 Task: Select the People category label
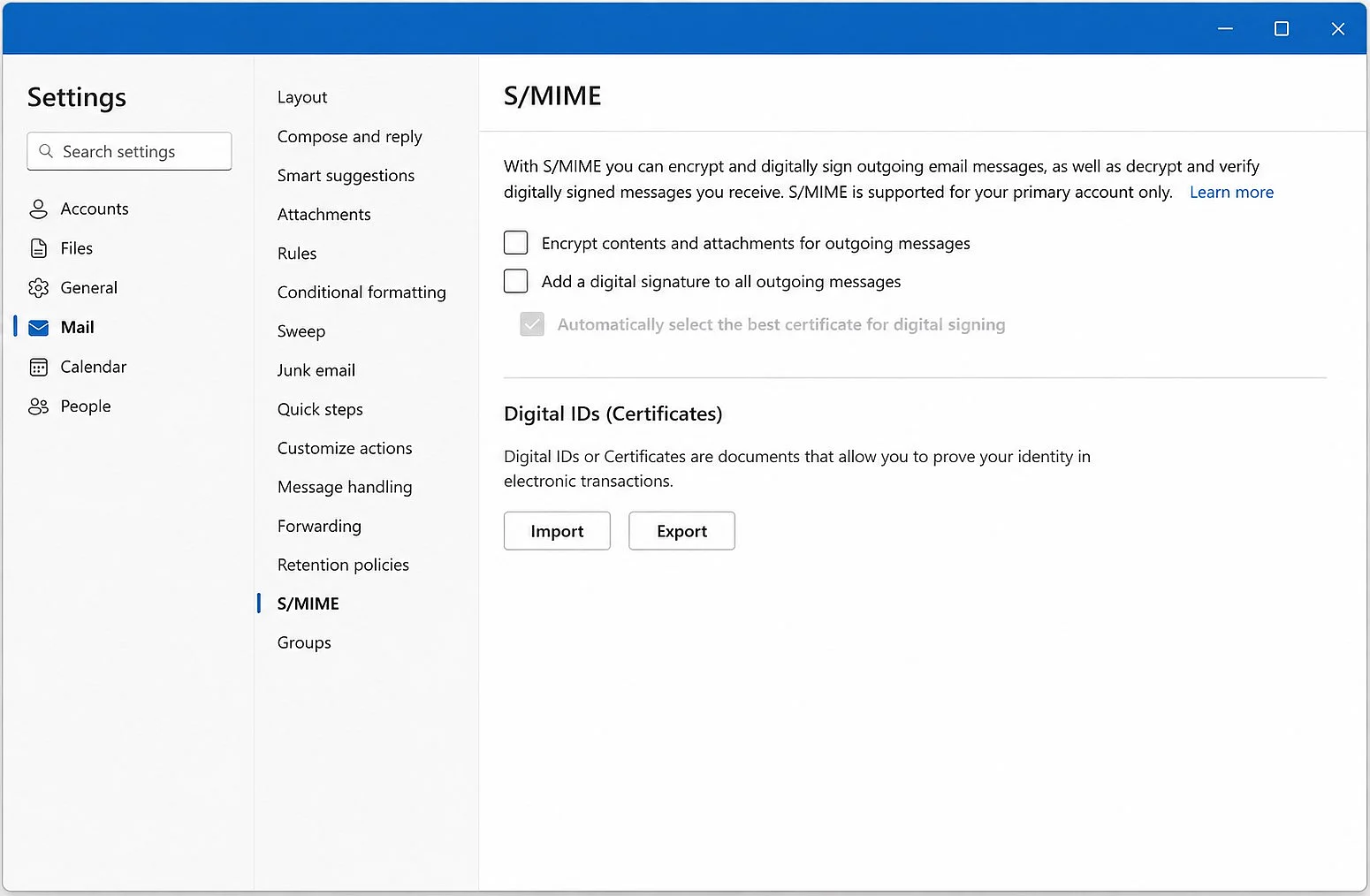pos(86,406)
